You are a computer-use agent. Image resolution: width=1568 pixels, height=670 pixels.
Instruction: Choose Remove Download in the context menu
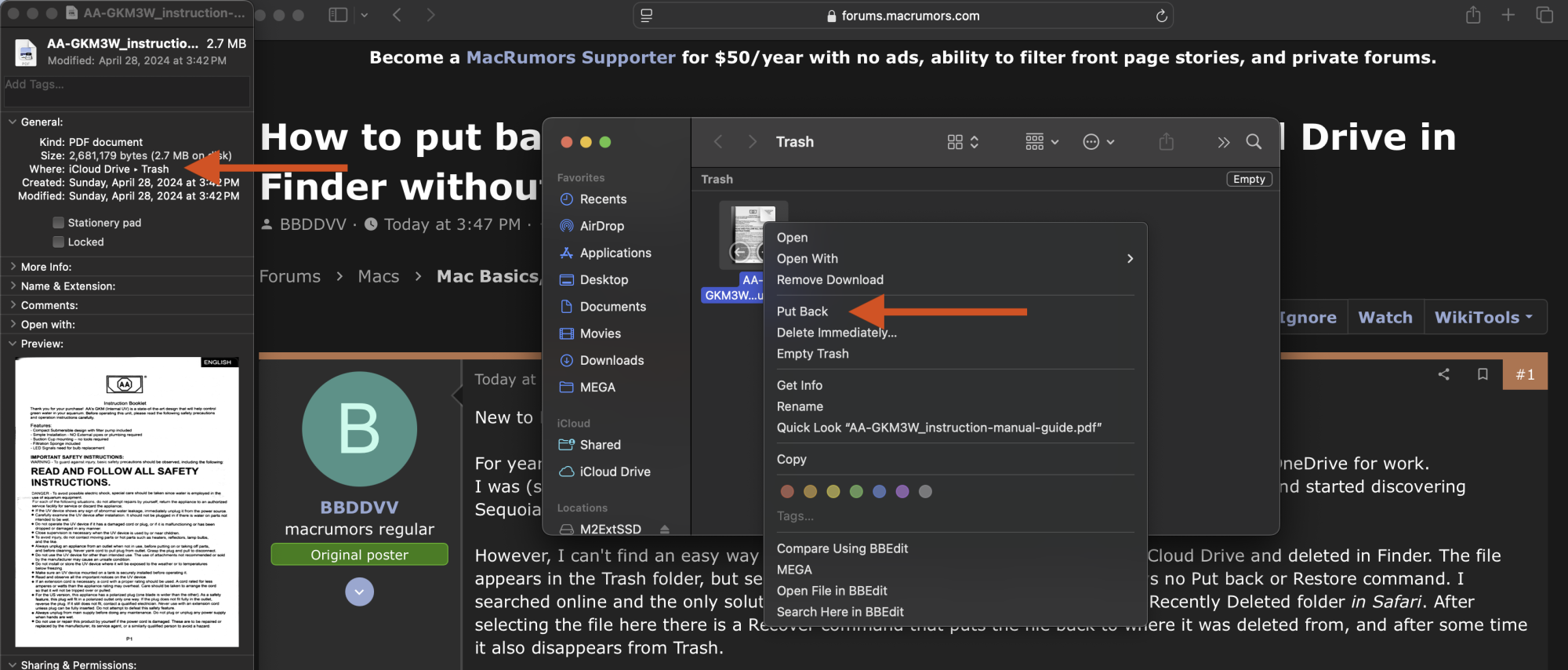(829, 280)
